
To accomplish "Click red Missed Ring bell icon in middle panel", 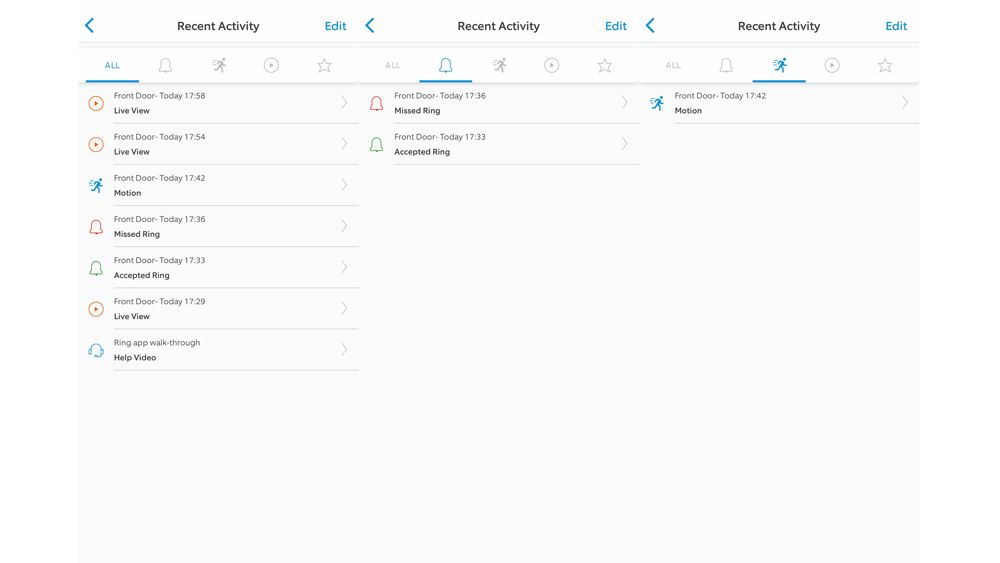I will click(376, 103).
